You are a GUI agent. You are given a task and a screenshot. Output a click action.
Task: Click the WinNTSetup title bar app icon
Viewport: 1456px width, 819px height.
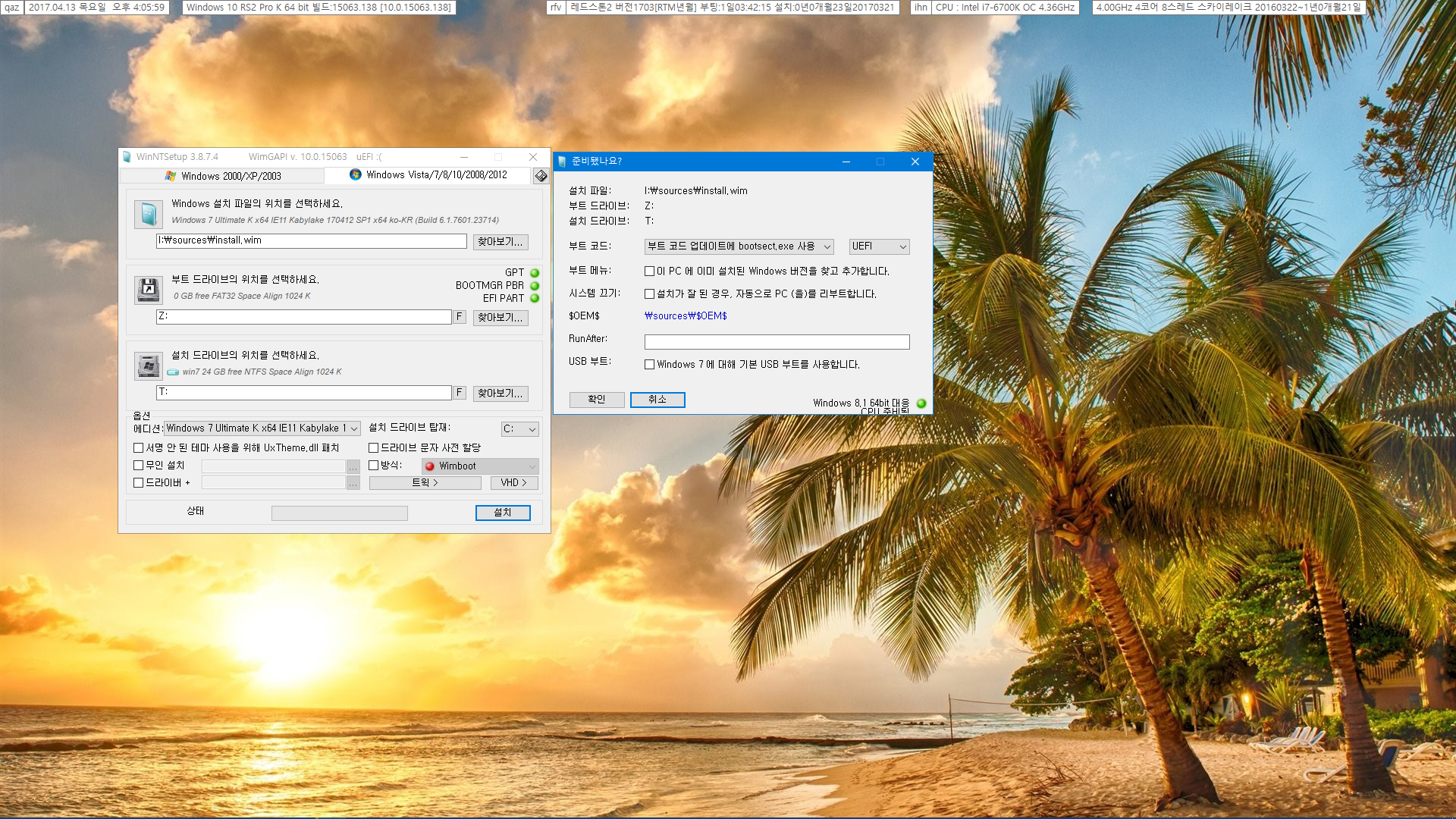coord(127,157)
